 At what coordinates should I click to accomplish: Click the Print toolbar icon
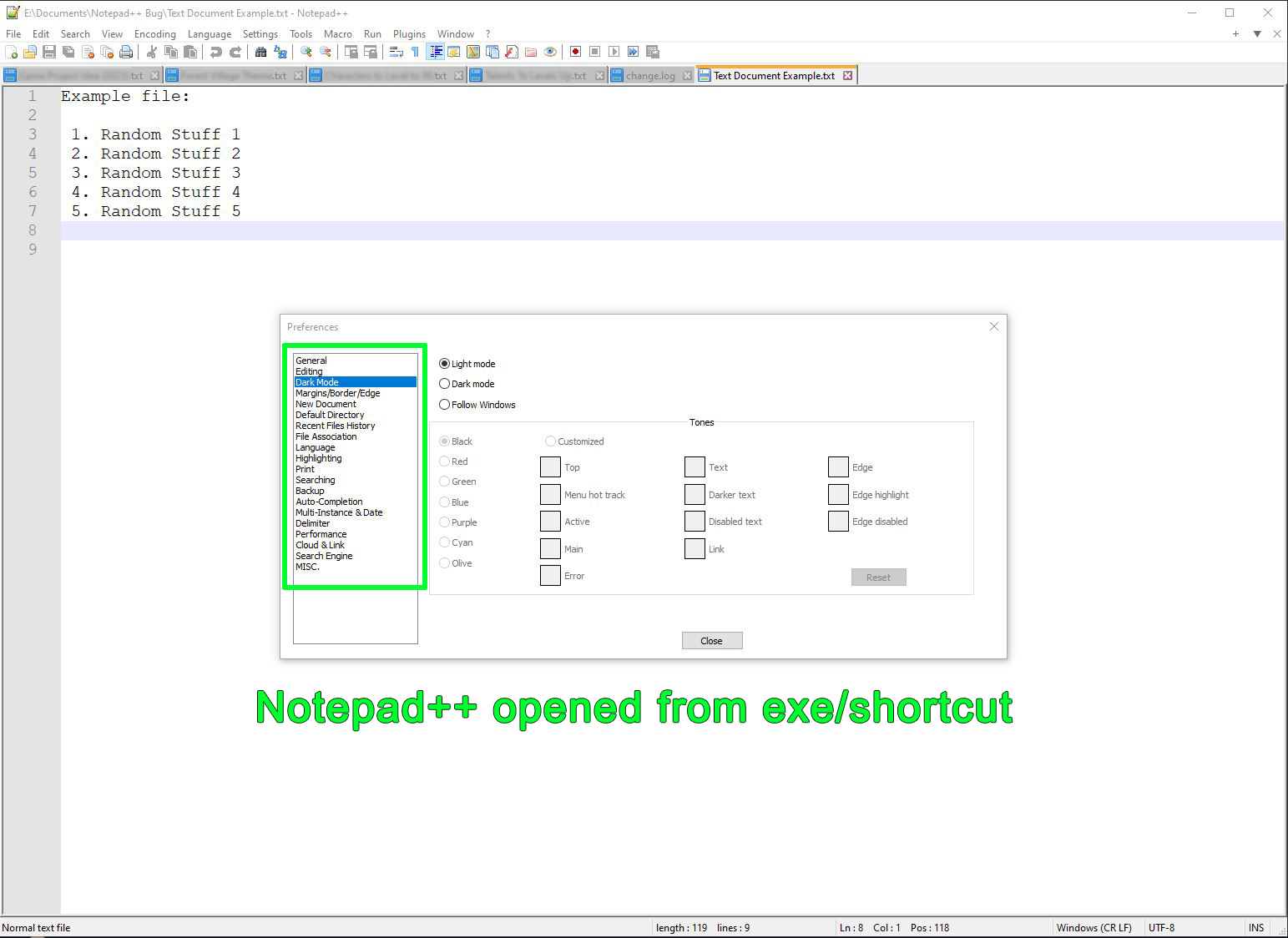(126, 52)
